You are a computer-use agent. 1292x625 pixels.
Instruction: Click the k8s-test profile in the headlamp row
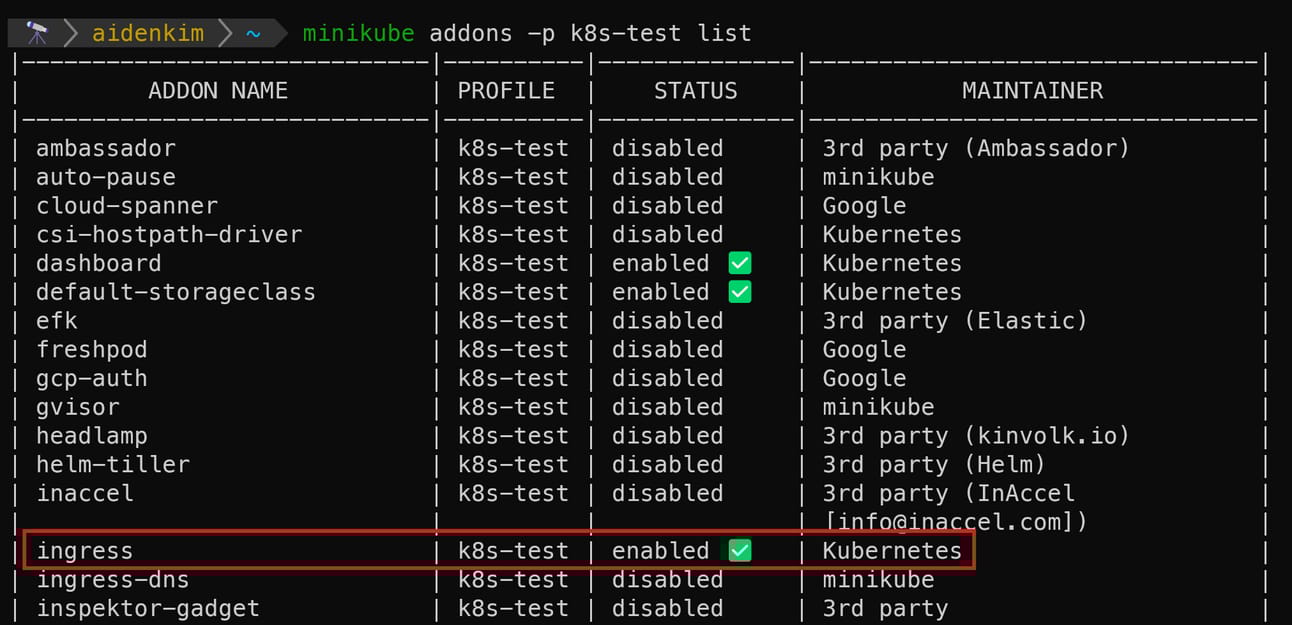click(513, 436)
